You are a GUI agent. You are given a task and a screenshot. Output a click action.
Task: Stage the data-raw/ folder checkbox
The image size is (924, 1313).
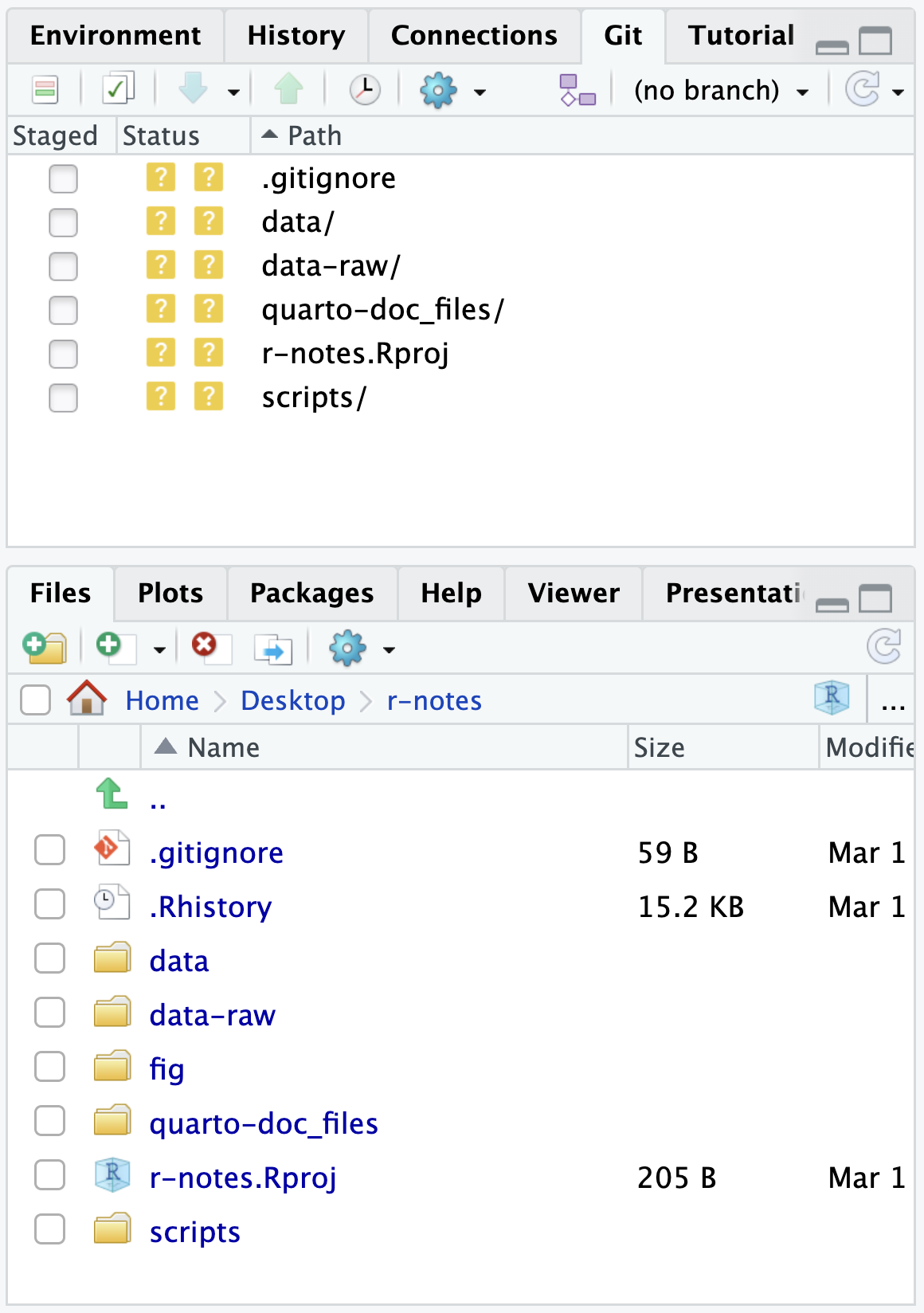[63, 266]
